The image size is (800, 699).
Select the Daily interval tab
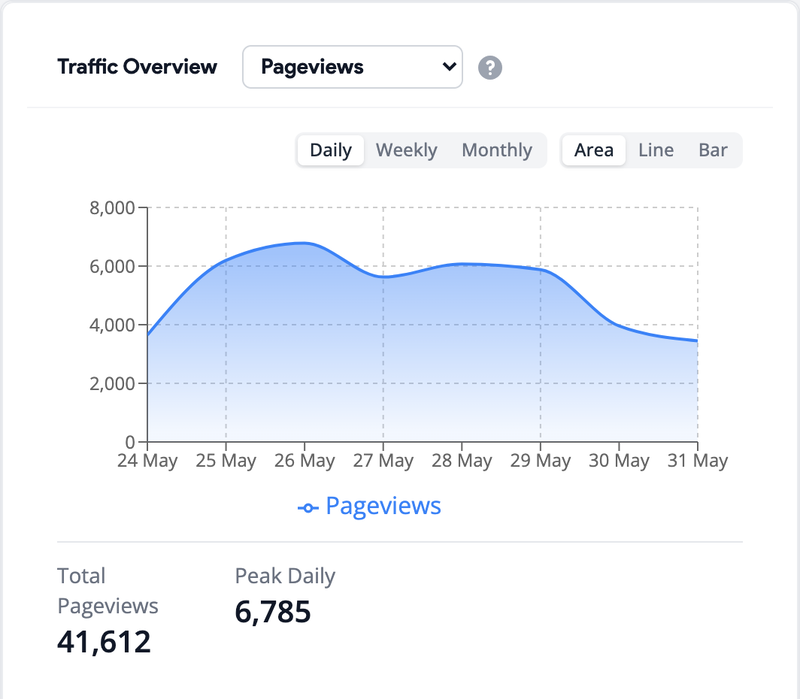click(x=331, y=150)
